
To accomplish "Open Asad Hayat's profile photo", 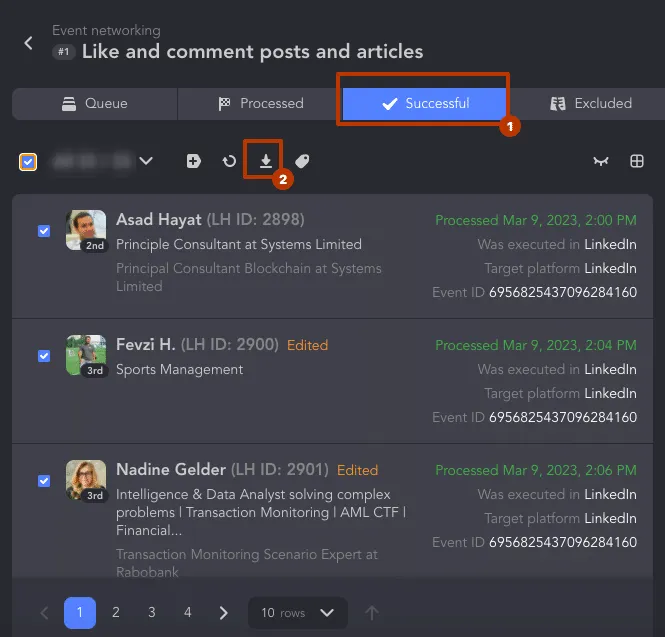I will tap(86, 230).
